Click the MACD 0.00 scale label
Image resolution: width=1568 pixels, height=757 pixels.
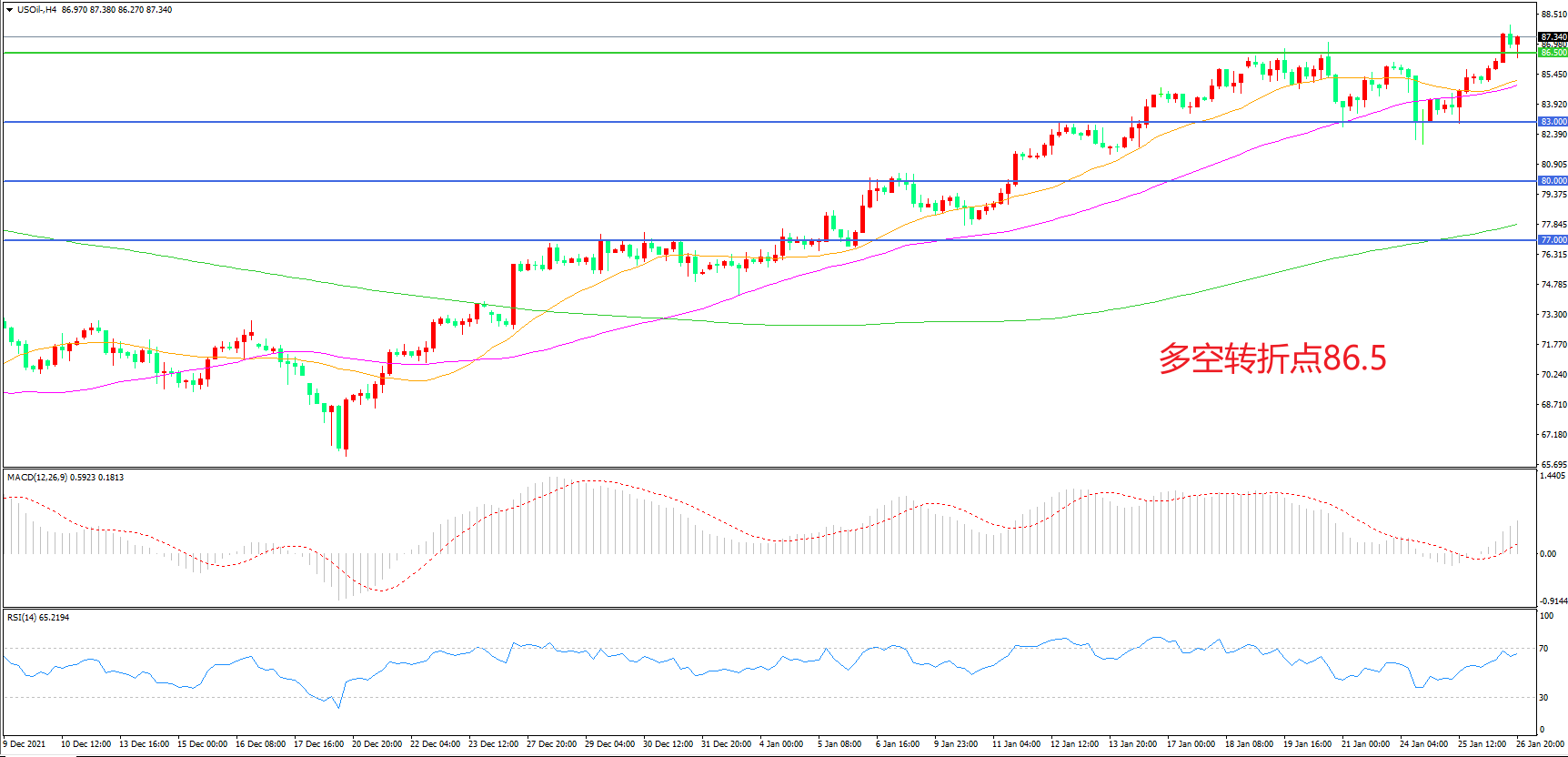[x=1547, y=554]
